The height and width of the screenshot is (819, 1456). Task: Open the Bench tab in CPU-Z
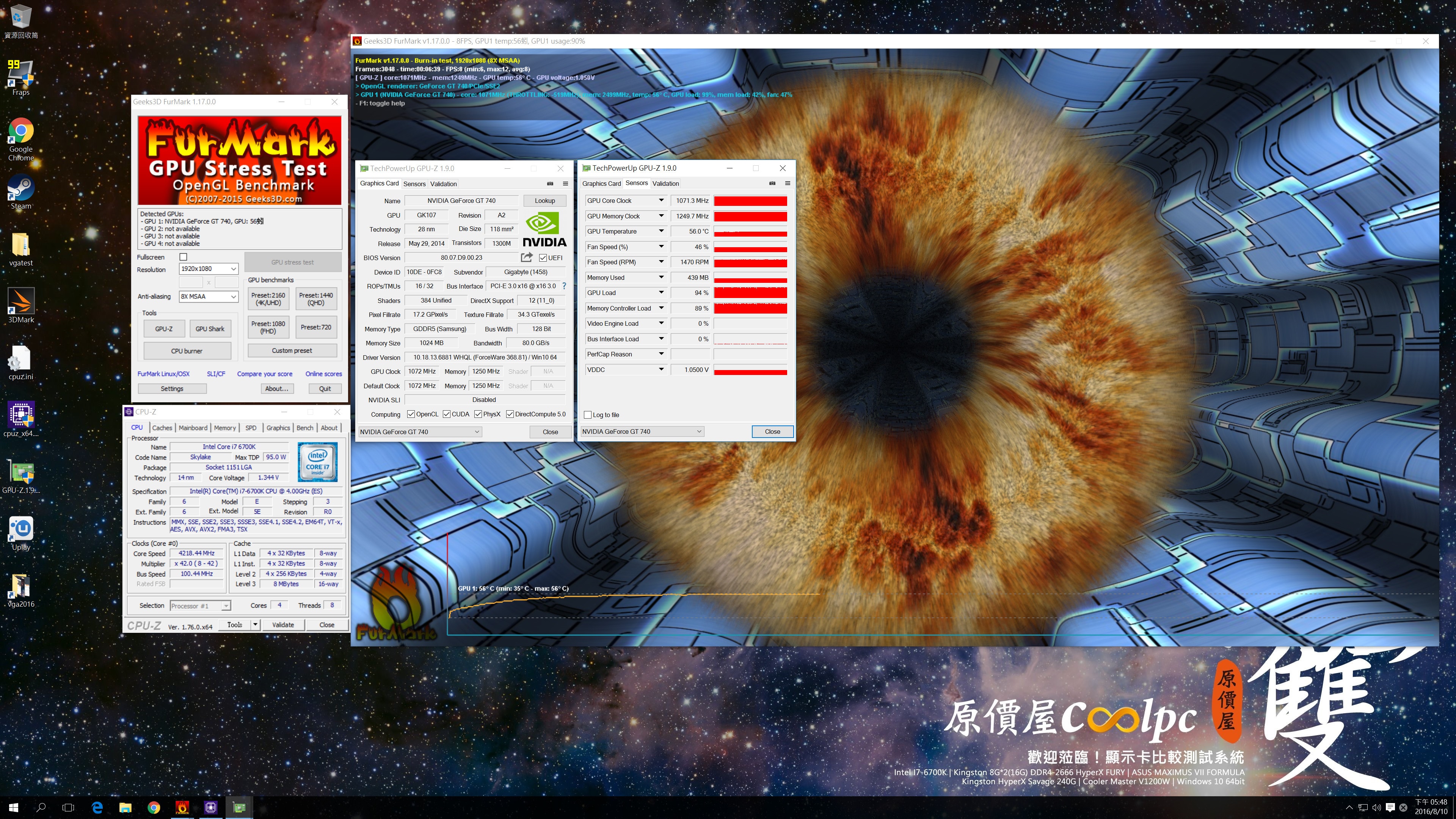pos(304,428)
